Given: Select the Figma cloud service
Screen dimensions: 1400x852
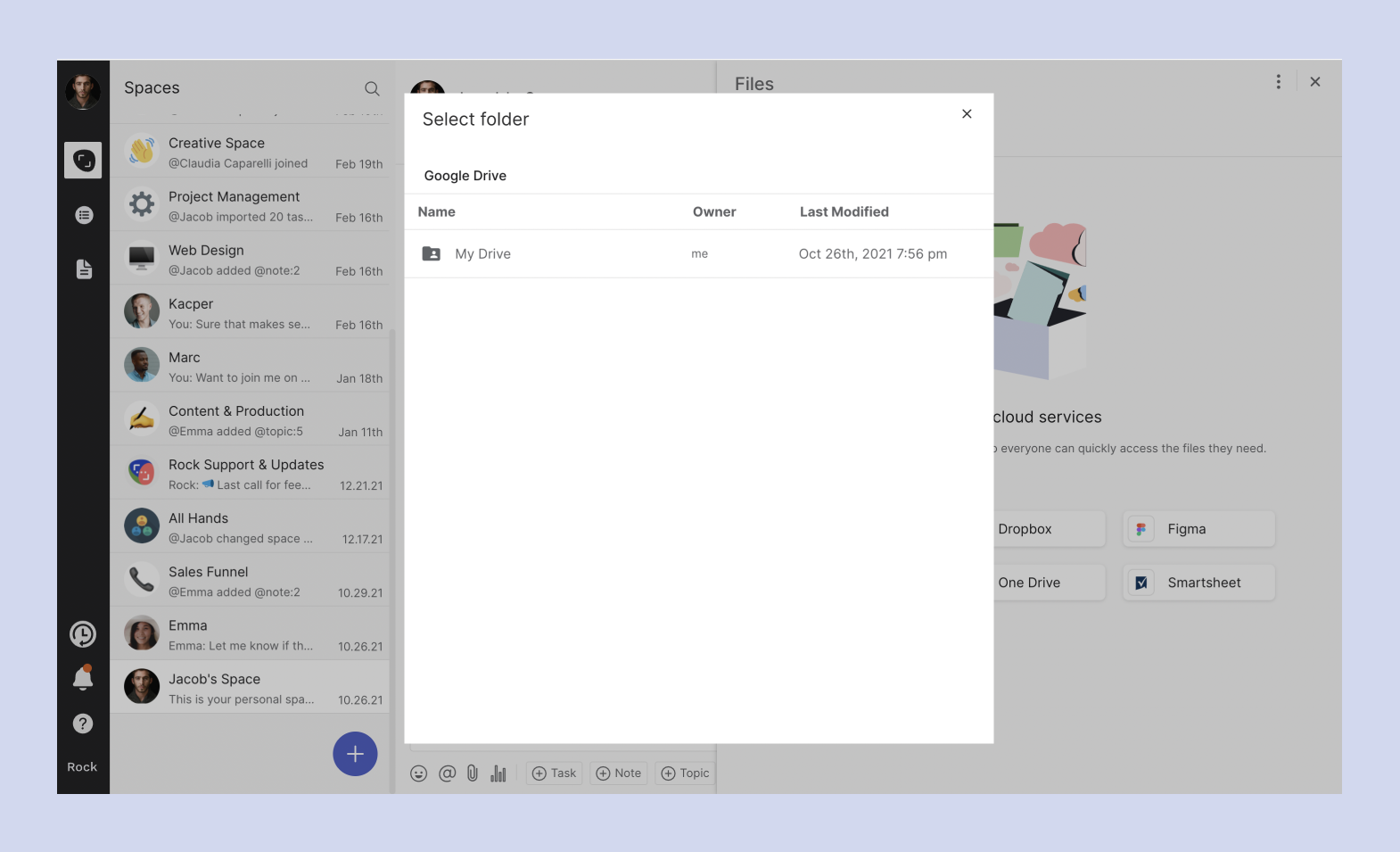Looking at the screenshot, I should 1198,529.
